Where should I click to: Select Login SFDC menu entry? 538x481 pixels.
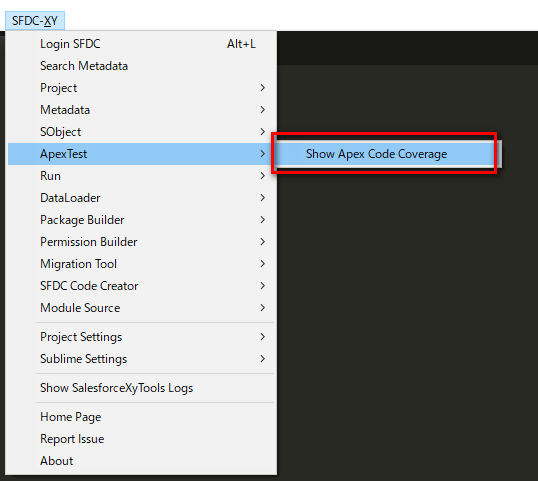pos(141,44)
